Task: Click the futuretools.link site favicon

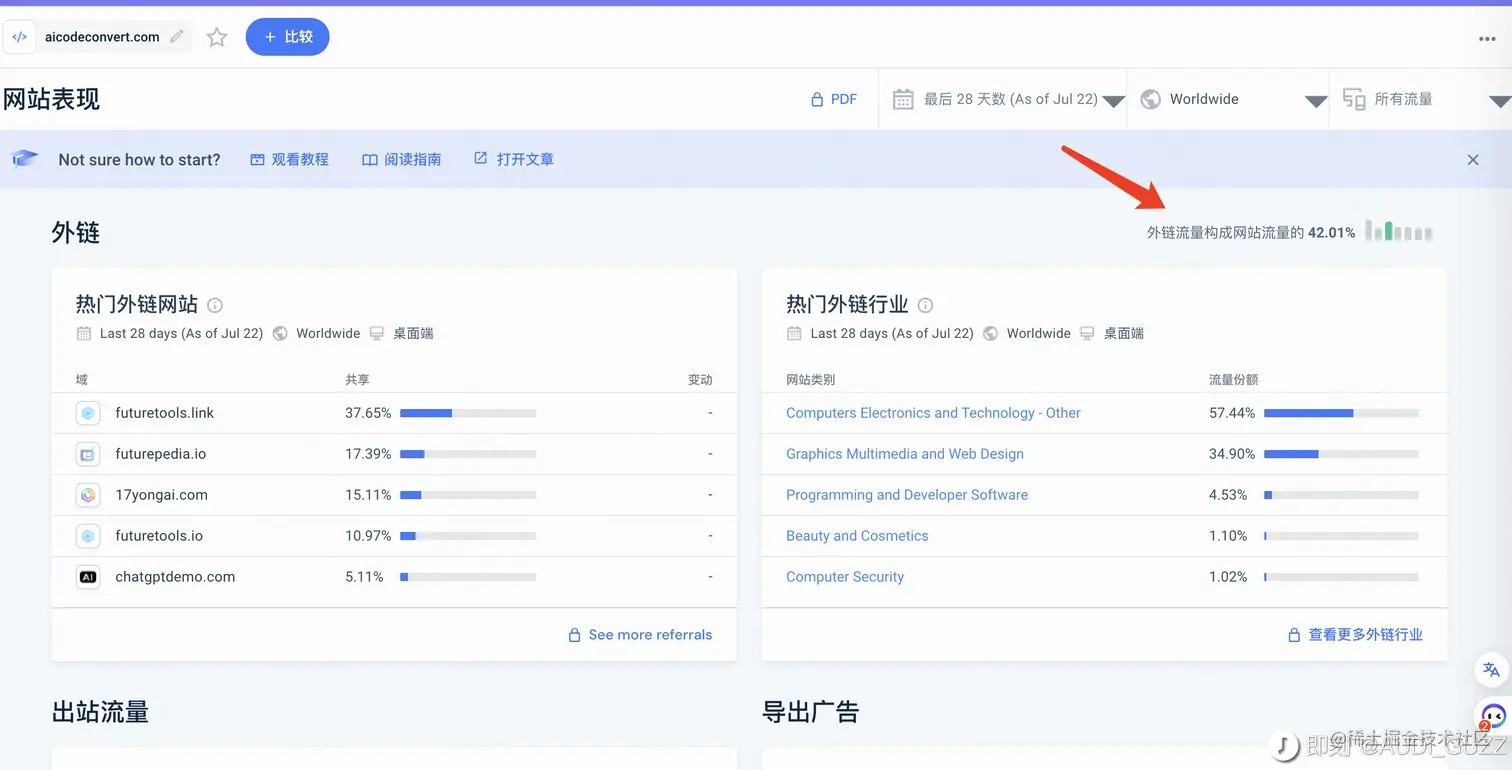Action: [88, 412]
